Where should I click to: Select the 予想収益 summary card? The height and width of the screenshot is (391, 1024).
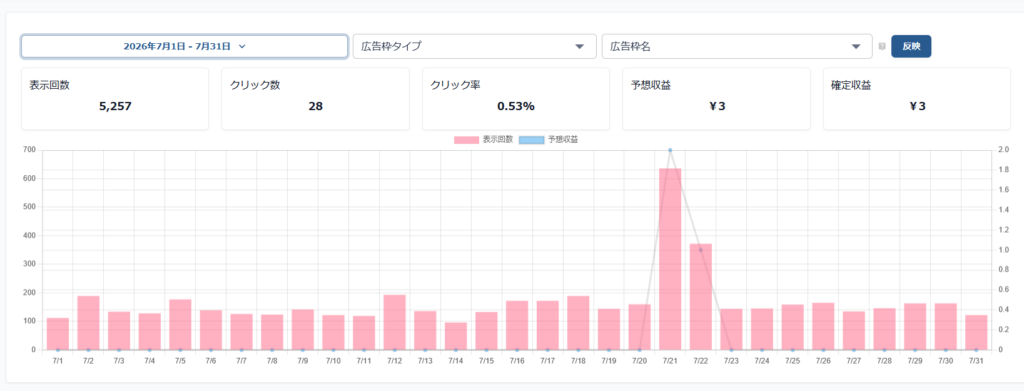tap(716, 99)
